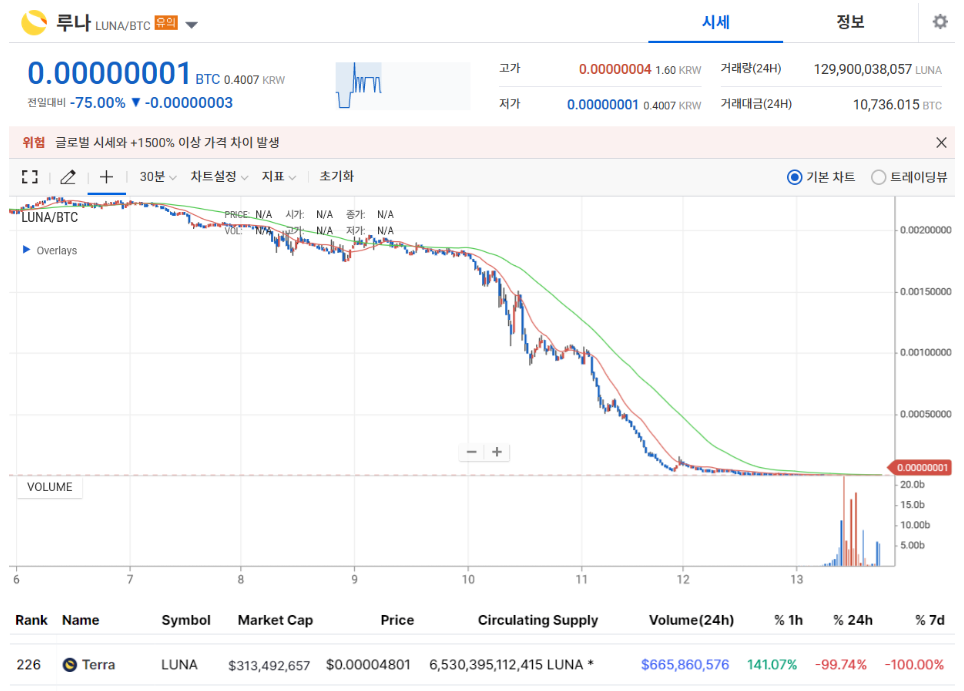Click the Terra name link
The width and height of the screenshot is (964, 691).
pos(98,665)
